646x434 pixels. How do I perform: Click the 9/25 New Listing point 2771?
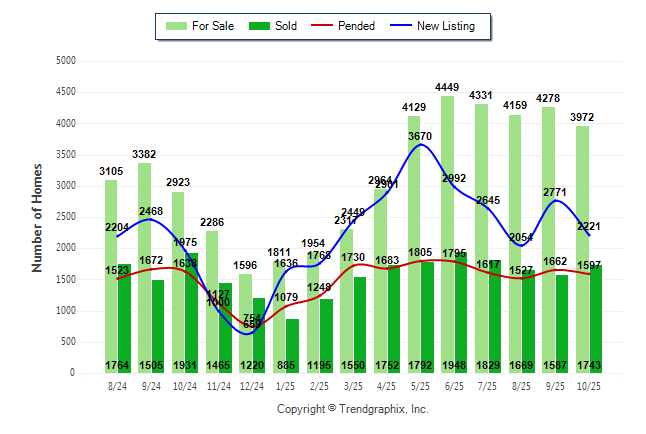pos(558,201)
